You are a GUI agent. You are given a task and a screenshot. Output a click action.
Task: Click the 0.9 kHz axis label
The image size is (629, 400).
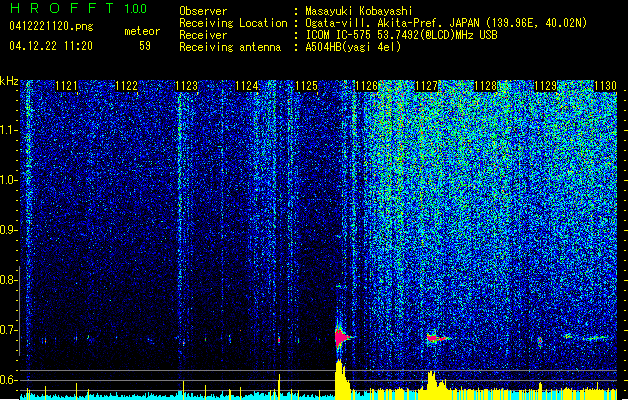(8, 230)
